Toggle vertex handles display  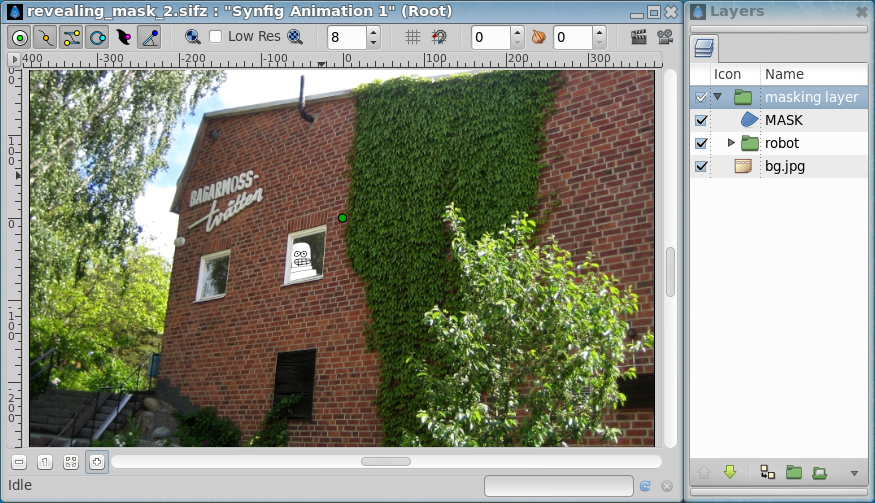coord(45,37)
